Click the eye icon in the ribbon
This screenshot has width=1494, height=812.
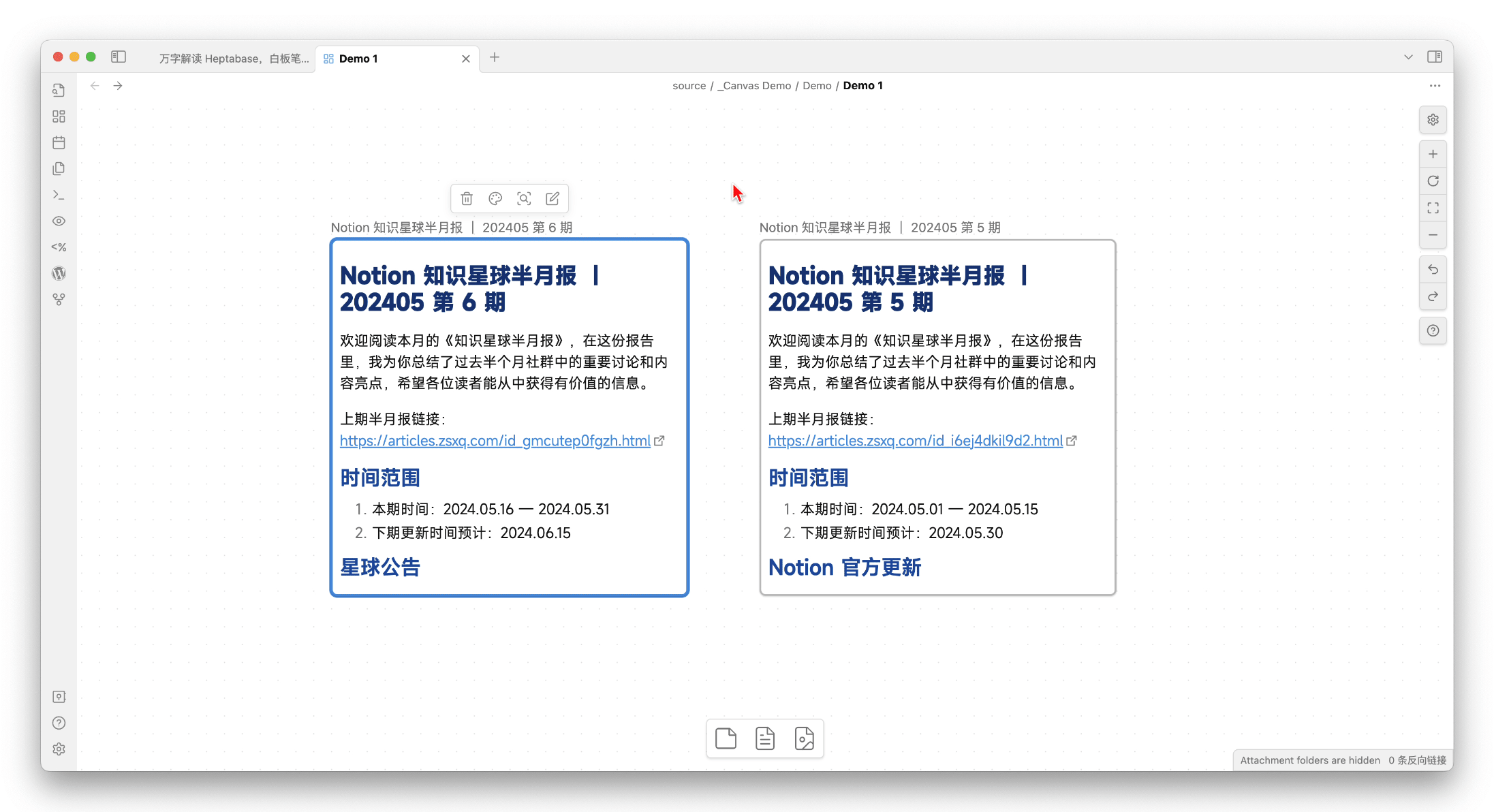coord(59,221)
